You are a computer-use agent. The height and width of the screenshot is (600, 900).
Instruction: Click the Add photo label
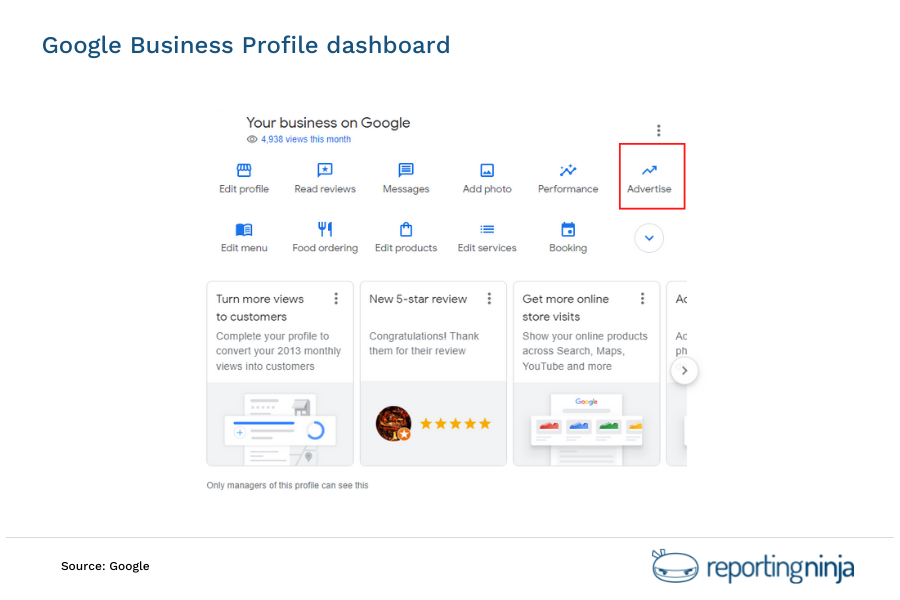(x=487, y=189)
